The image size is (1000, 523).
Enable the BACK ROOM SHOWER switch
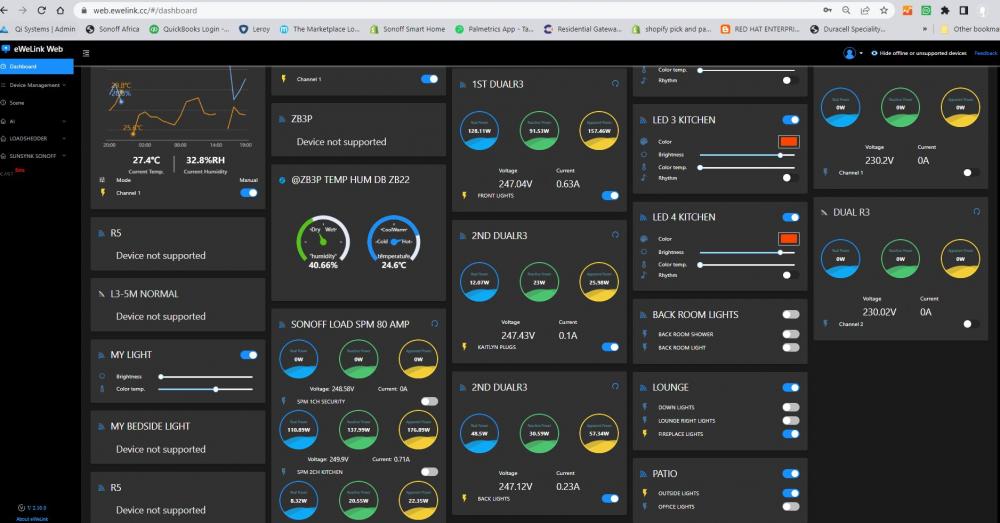click(790, 334)
